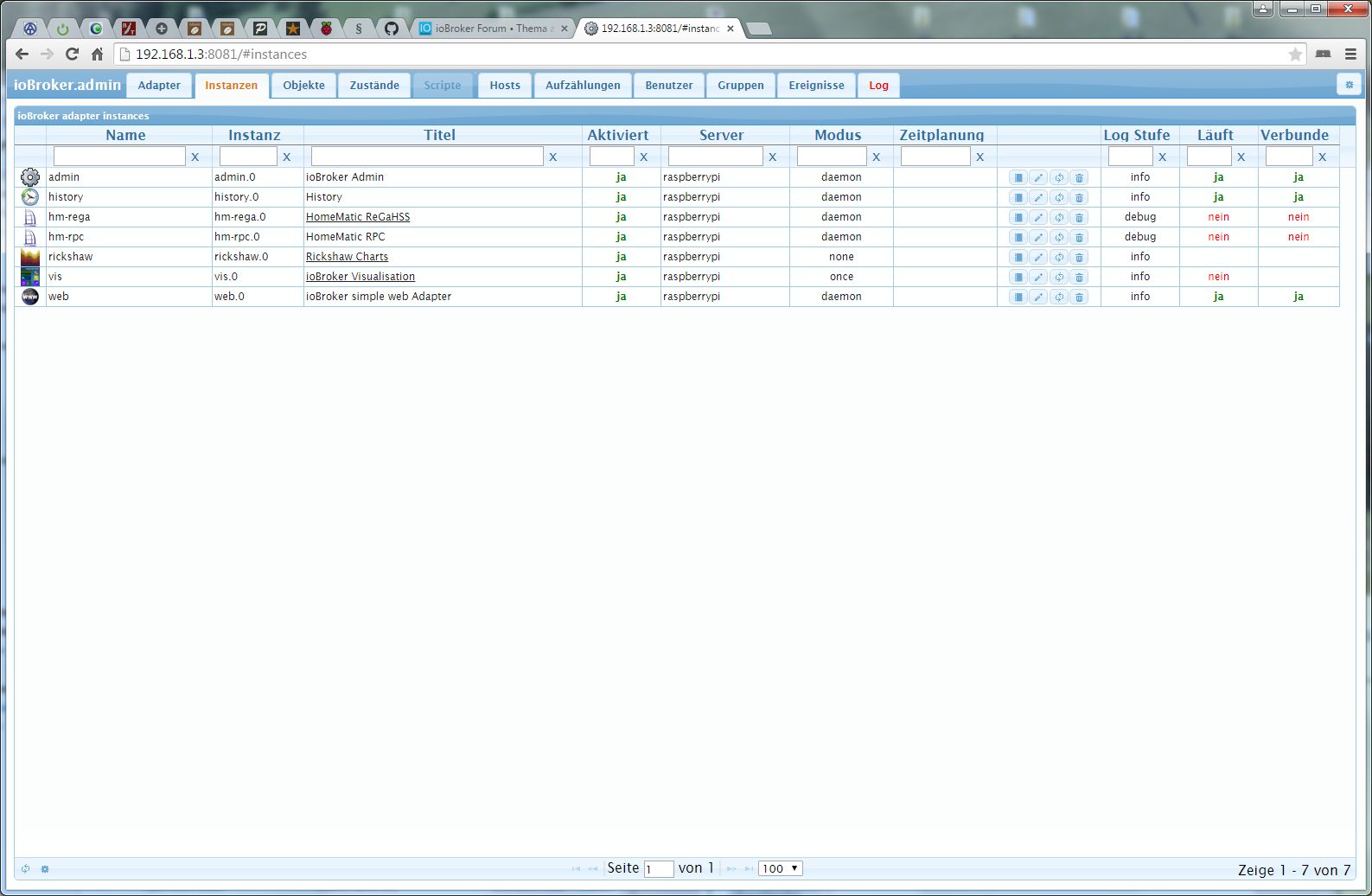Viewport: 1372px width, 896px height.
Task: Focus the Titel filter input
Action: [427, 156]
